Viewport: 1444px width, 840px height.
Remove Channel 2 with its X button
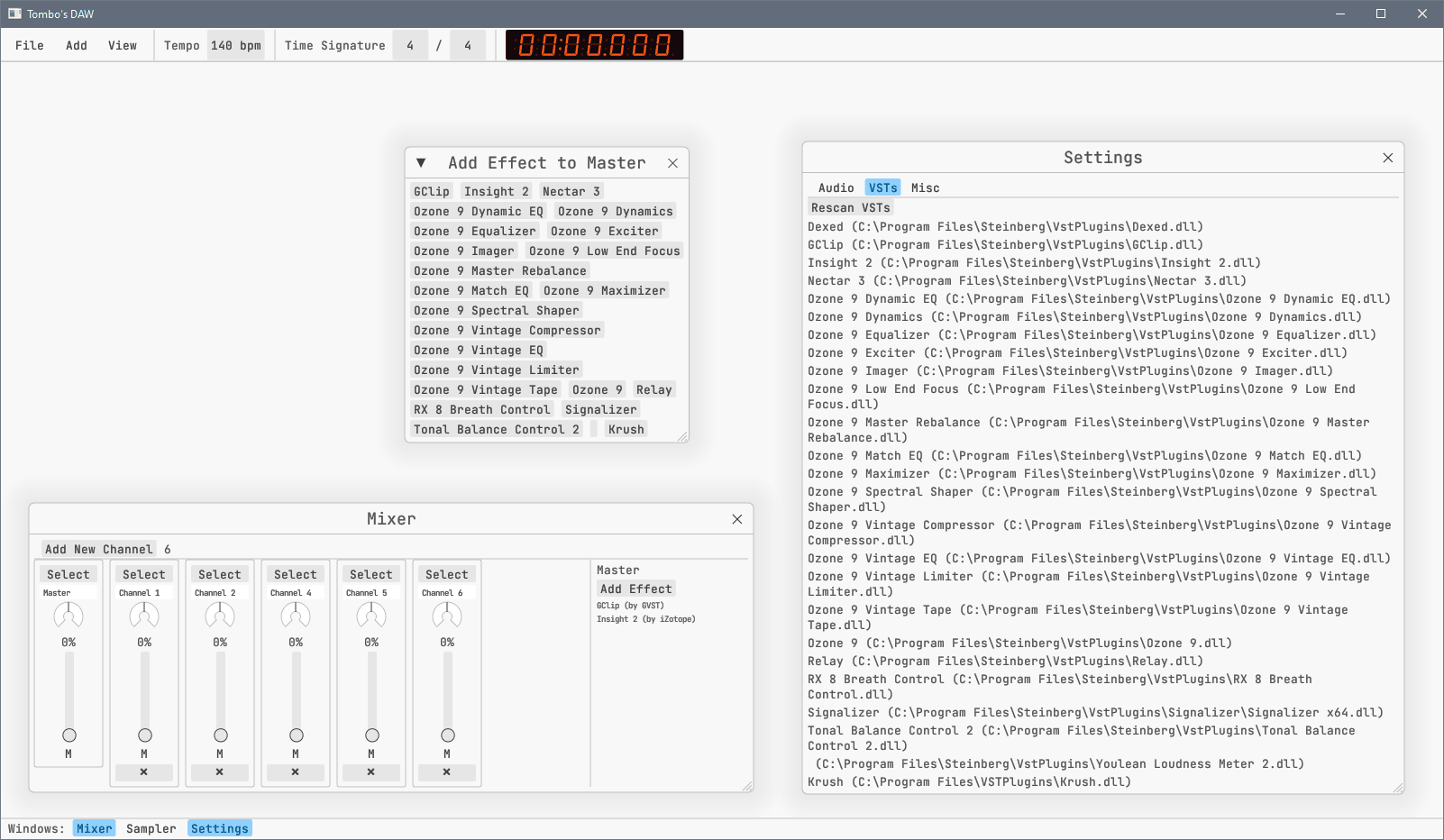tap(220, 772)
